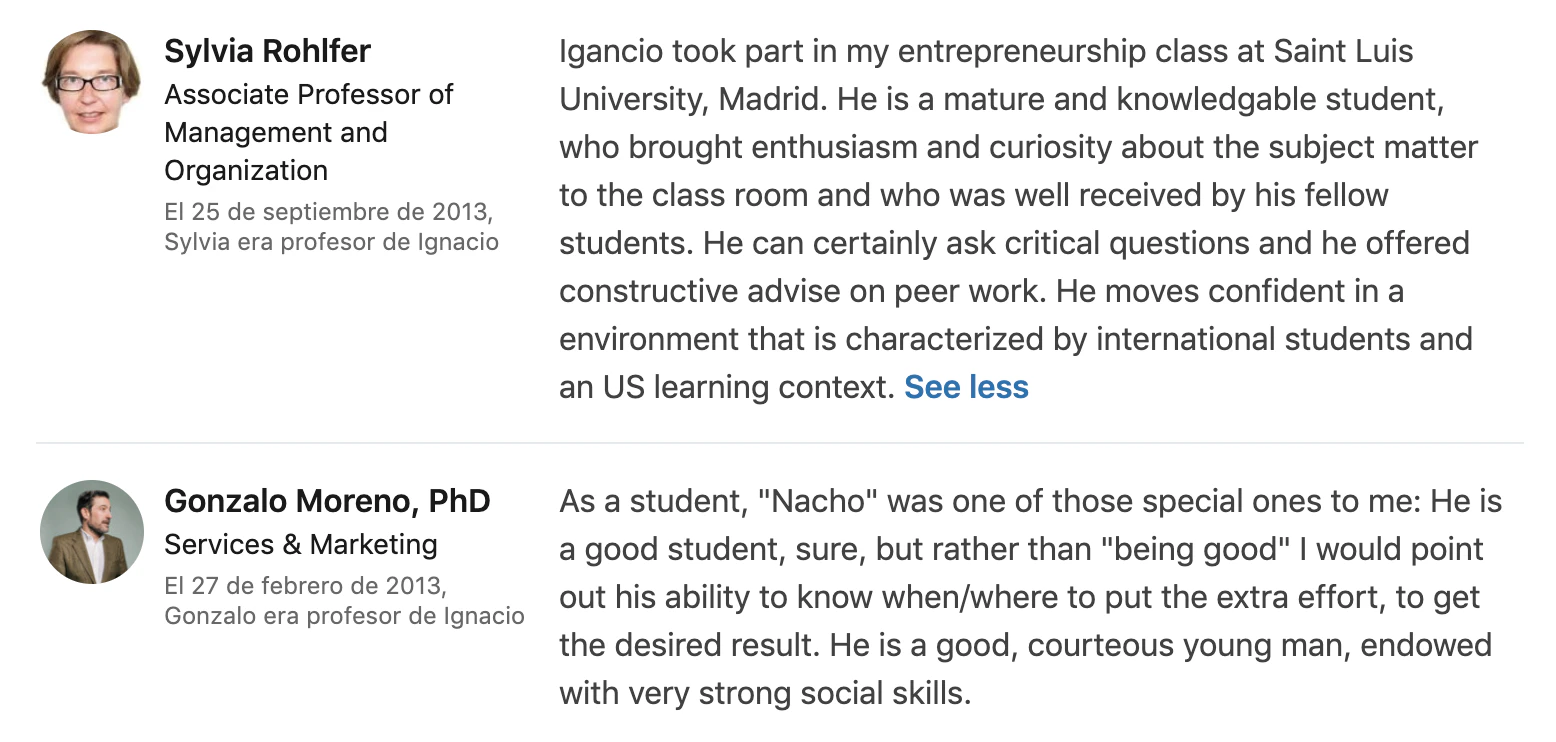The height and width of the screenshot is (742, 1556).
Task: Open Gonzalo Moreno's profile picture
Action: (x=91, y=532)
